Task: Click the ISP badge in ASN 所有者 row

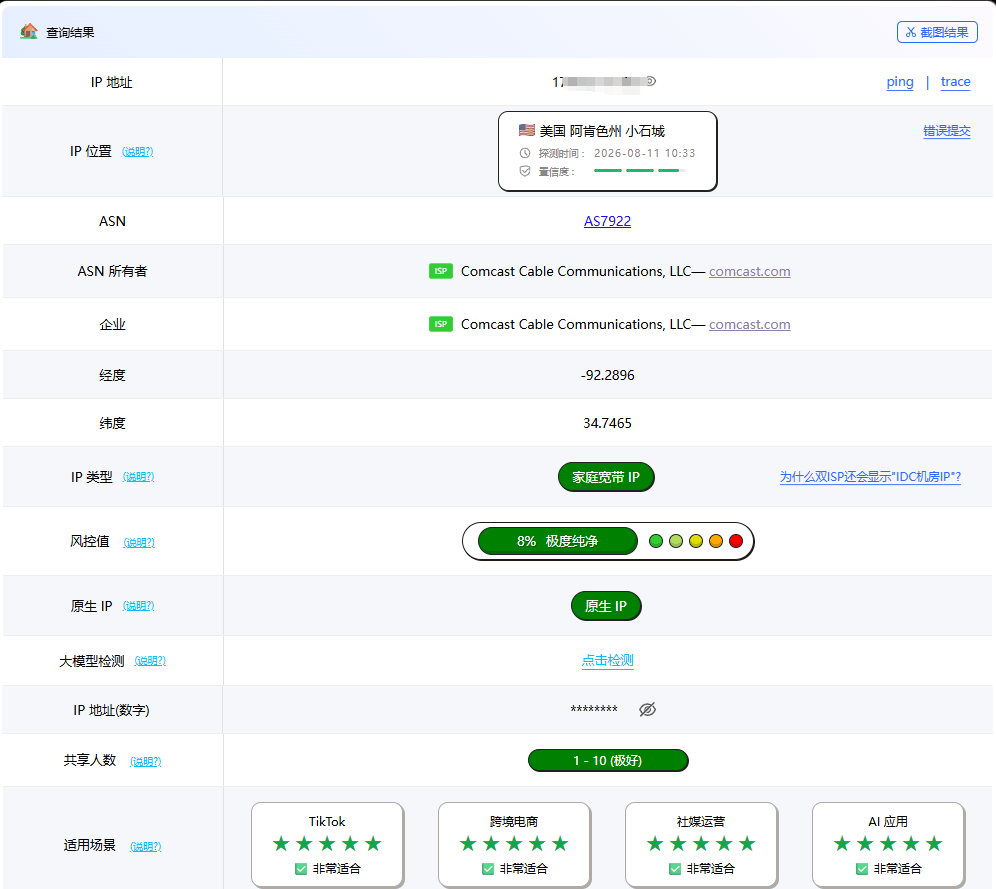Action: (441, 271)
